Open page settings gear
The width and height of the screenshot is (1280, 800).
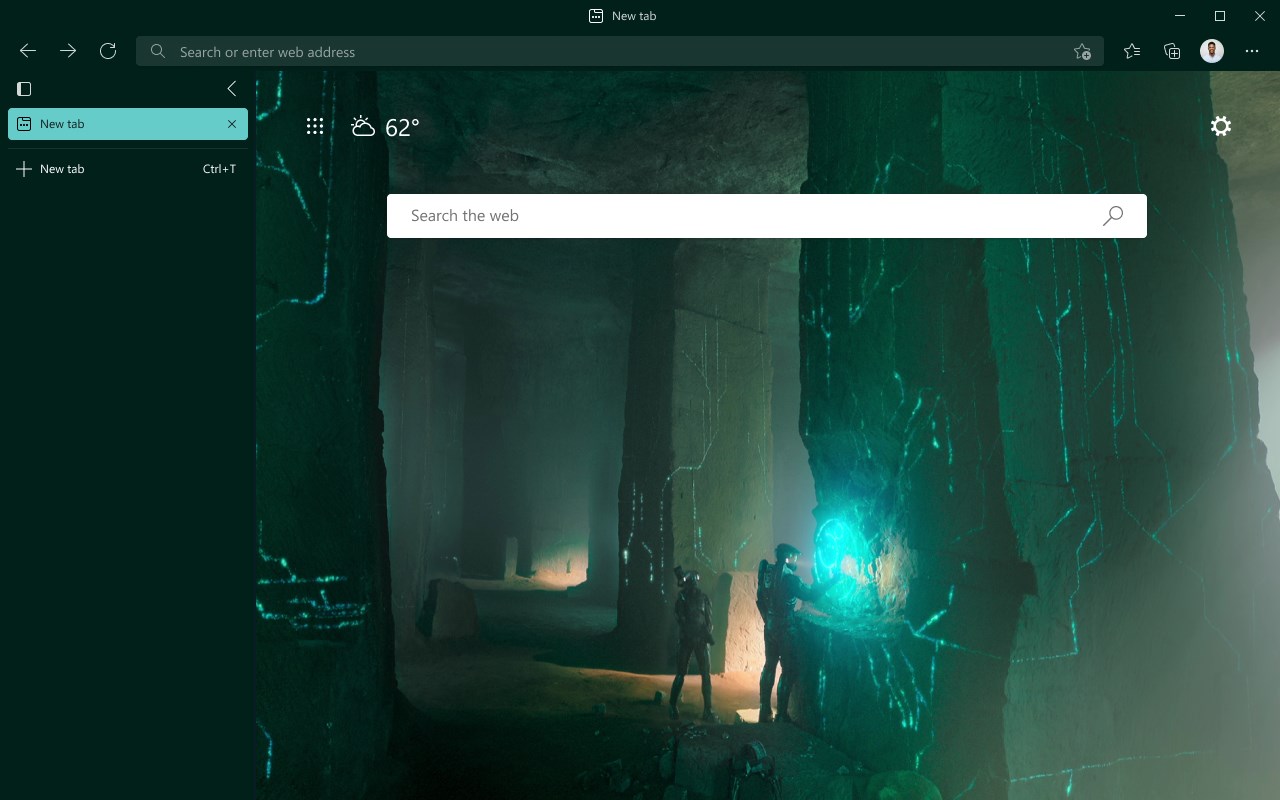pyautogui.click(x=1221, y=126)
